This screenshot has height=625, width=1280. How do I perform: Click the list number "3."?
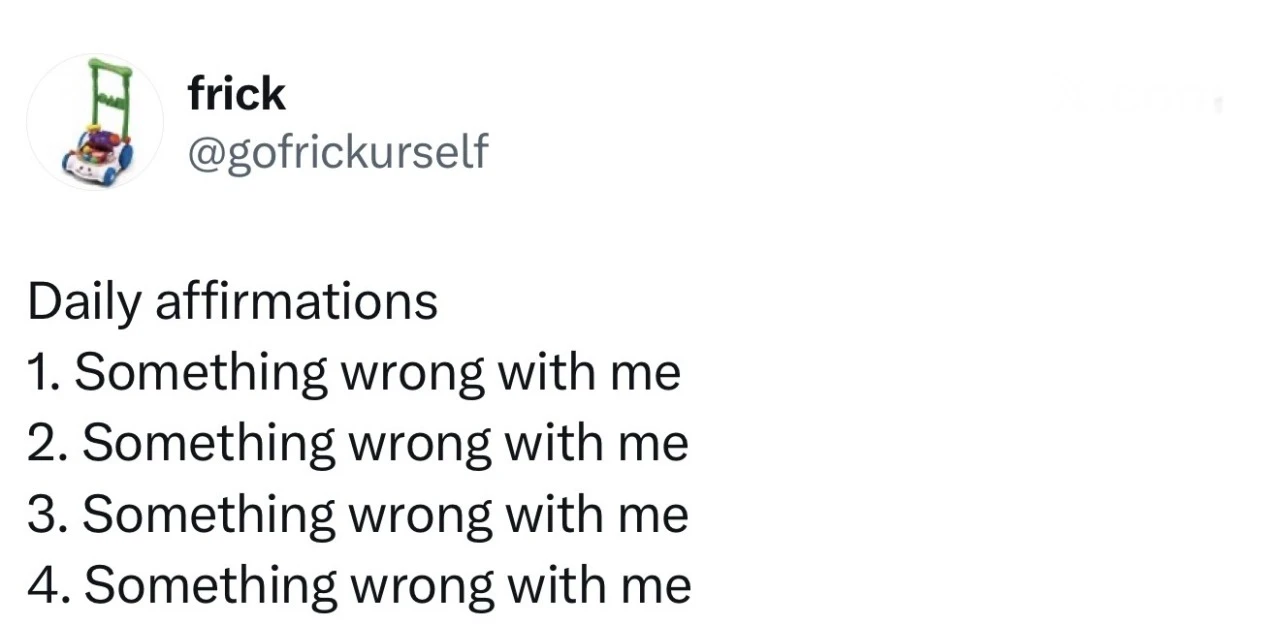click(x=48, y=514)
